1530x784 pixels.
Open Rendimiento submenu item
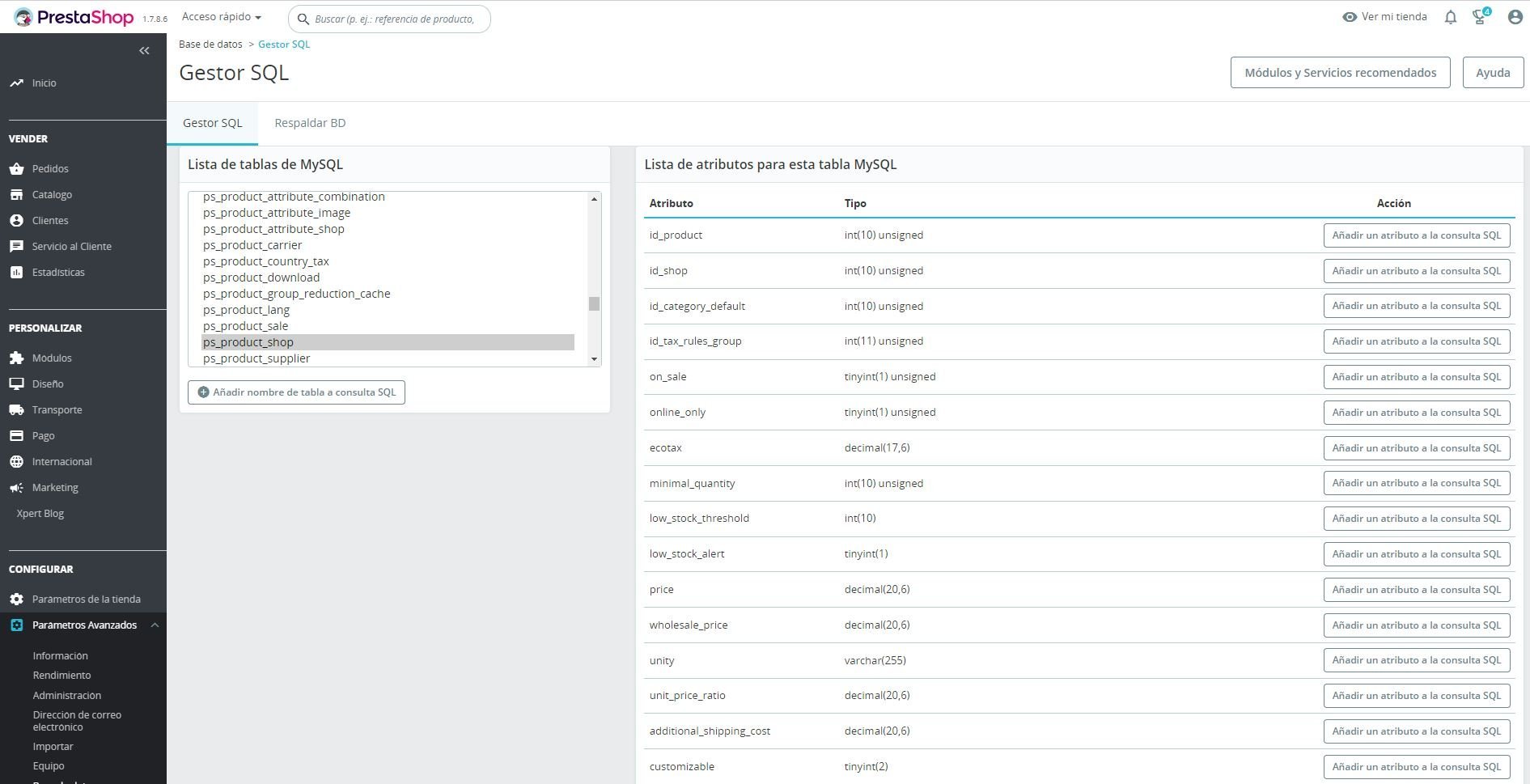(61, 675)
